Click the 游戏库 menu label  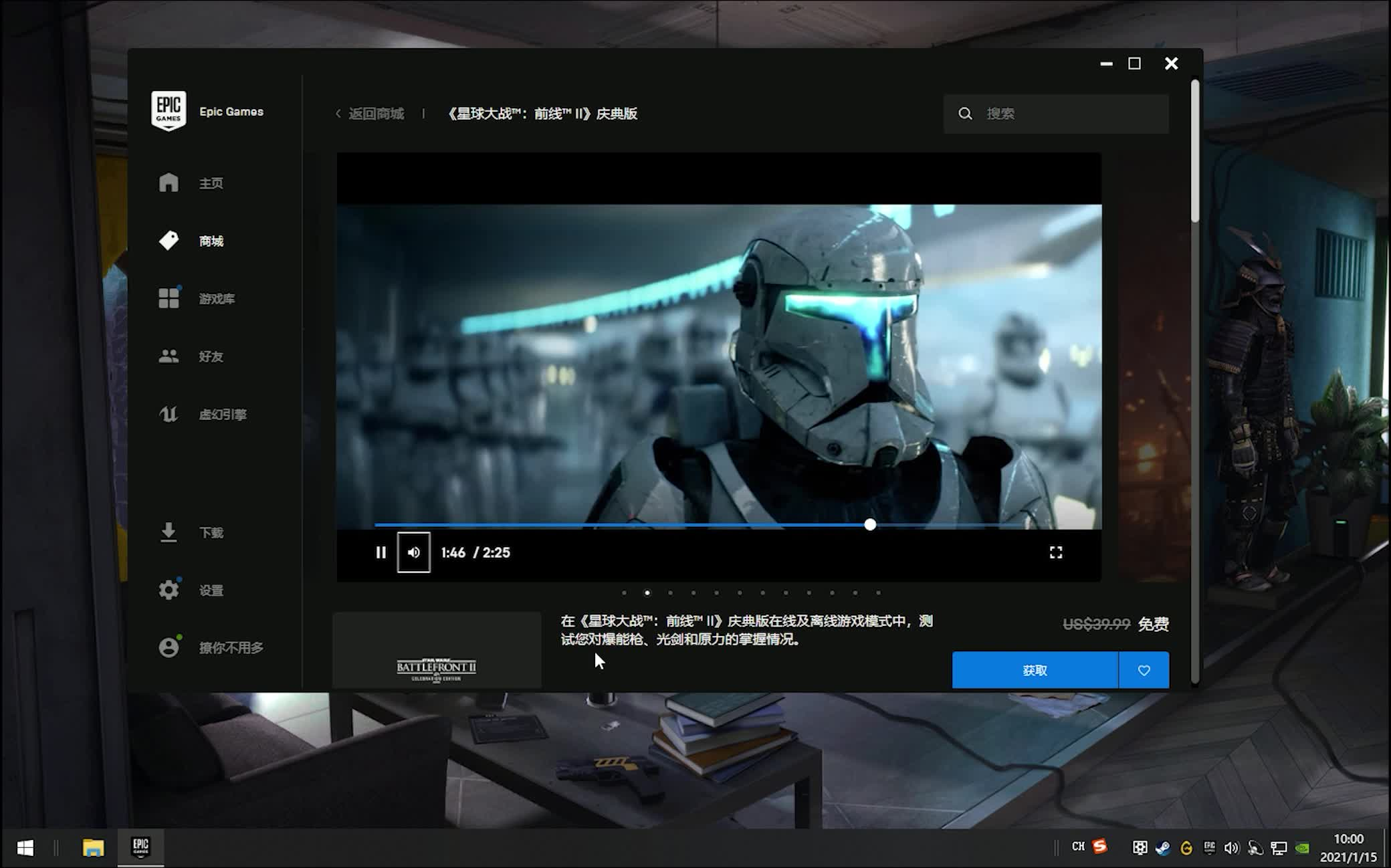click(x=217, y=299)
